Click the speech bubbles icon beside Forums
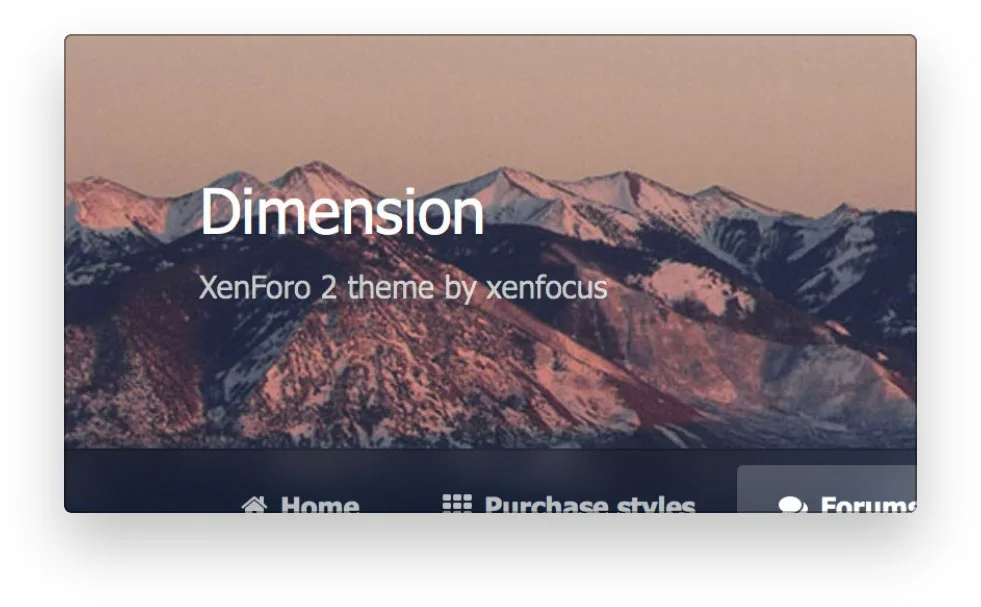Screen dimensions: 981x607 (x=793, y=504)
